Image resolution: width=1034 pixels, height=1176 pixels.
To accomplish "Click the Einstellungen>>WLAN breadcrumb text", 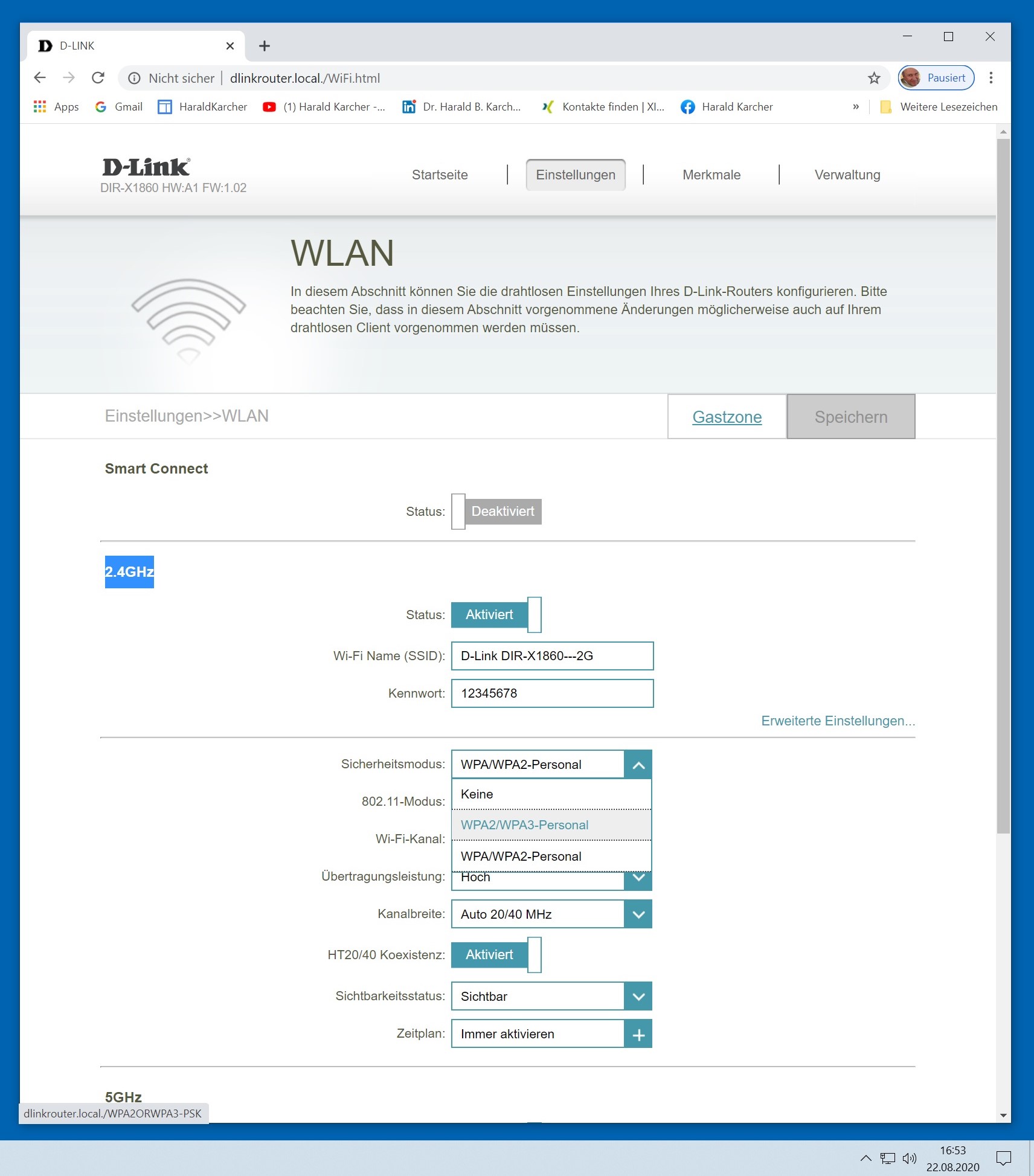I will 187,416.
